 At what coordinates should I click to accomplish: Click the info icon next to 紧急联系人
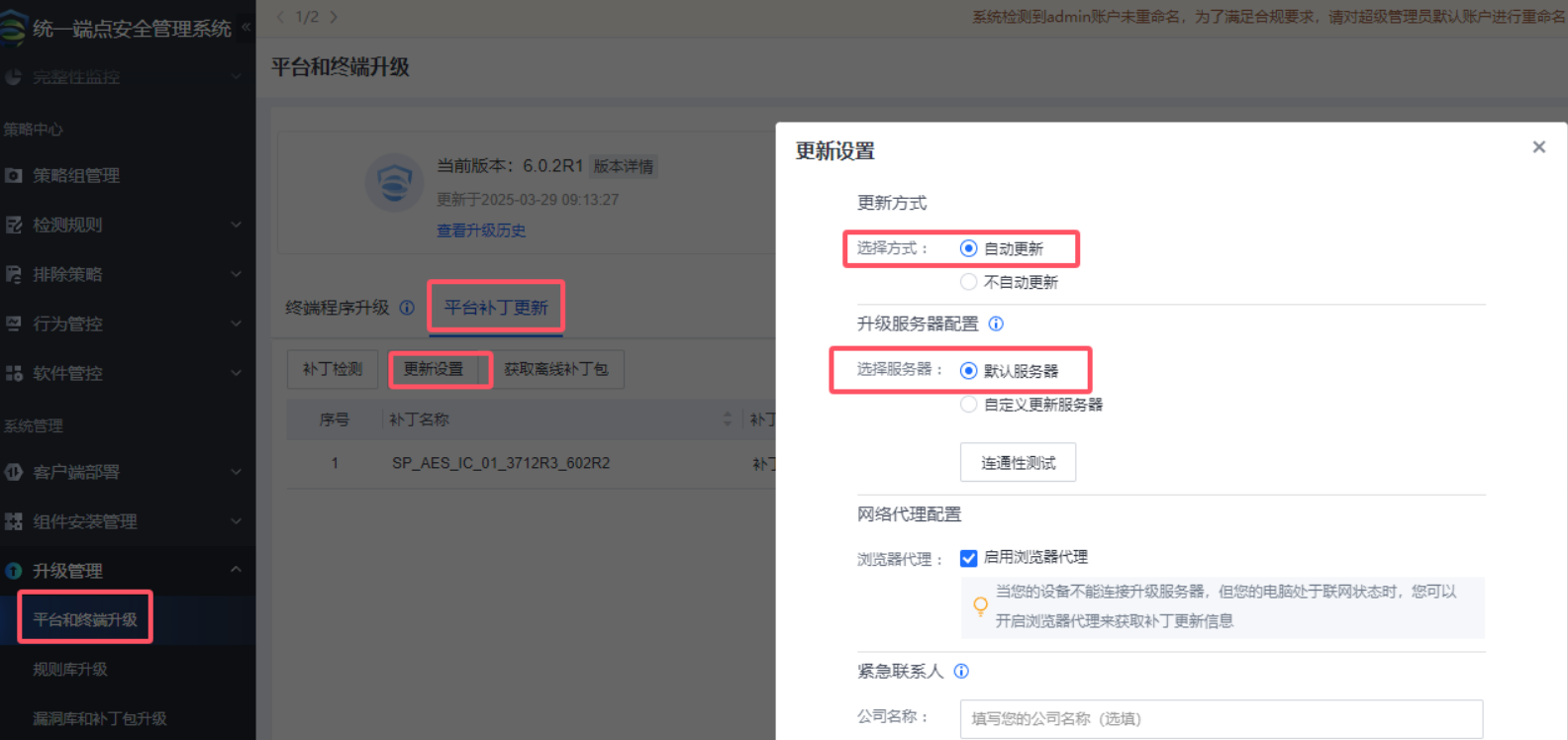tap(961, 671)
